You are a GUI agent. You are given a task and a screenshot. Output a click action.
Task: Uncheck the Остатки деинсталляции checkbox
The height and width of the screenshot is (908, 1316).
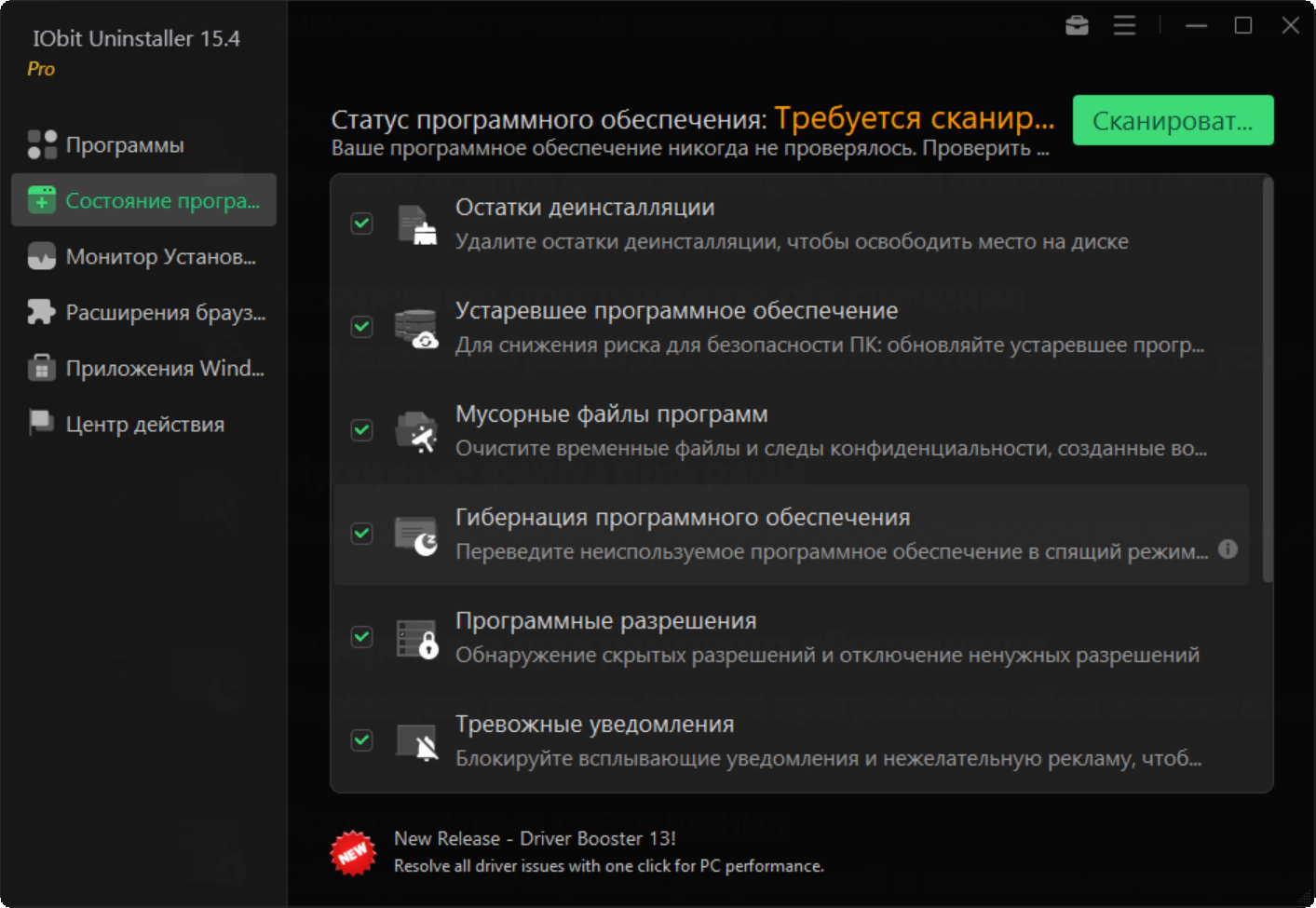361,224
